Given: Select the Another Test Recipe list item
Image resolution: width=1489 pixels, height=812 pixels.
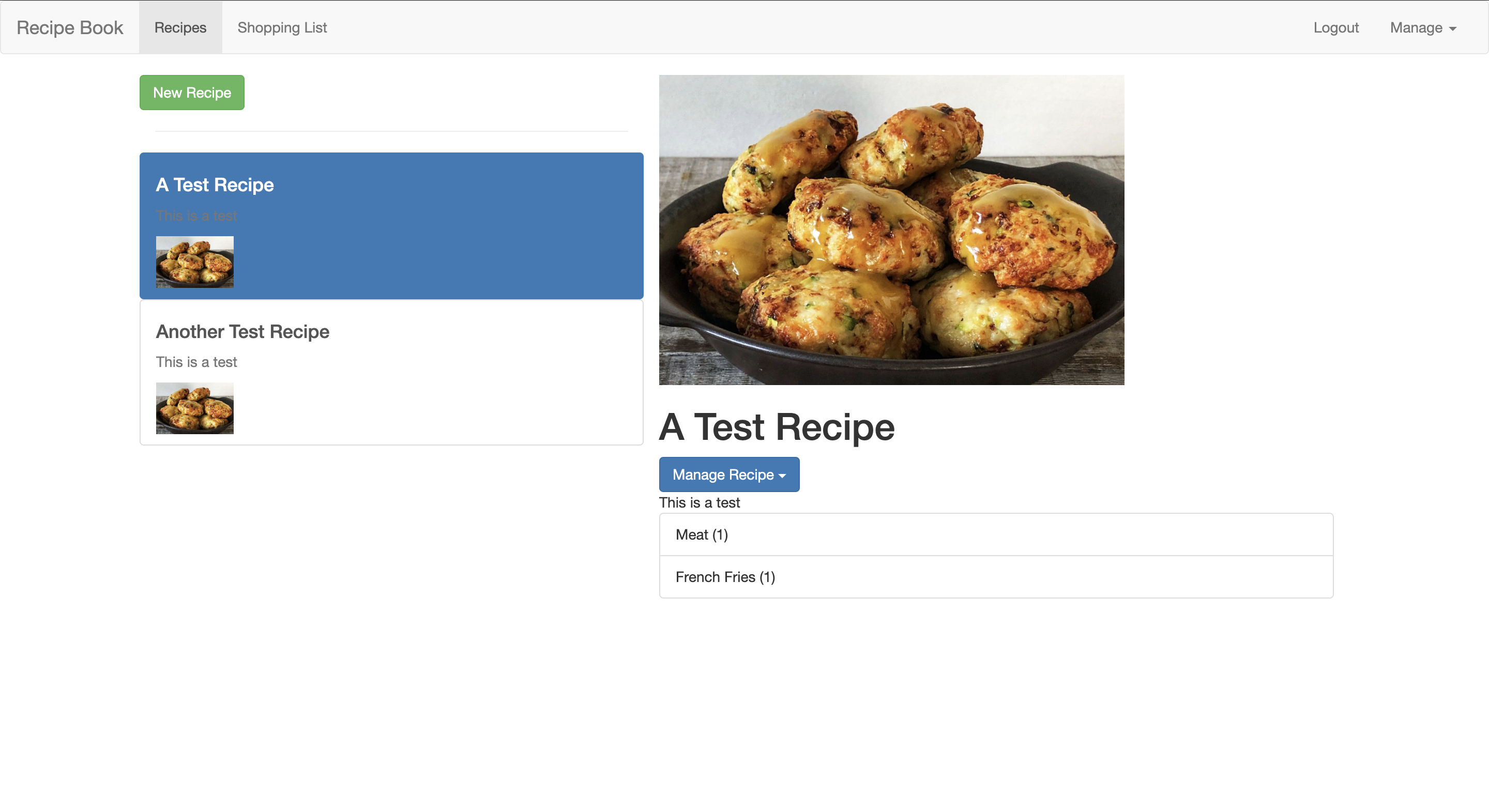Looking at the screenshot, I should [x=439, y=372].
